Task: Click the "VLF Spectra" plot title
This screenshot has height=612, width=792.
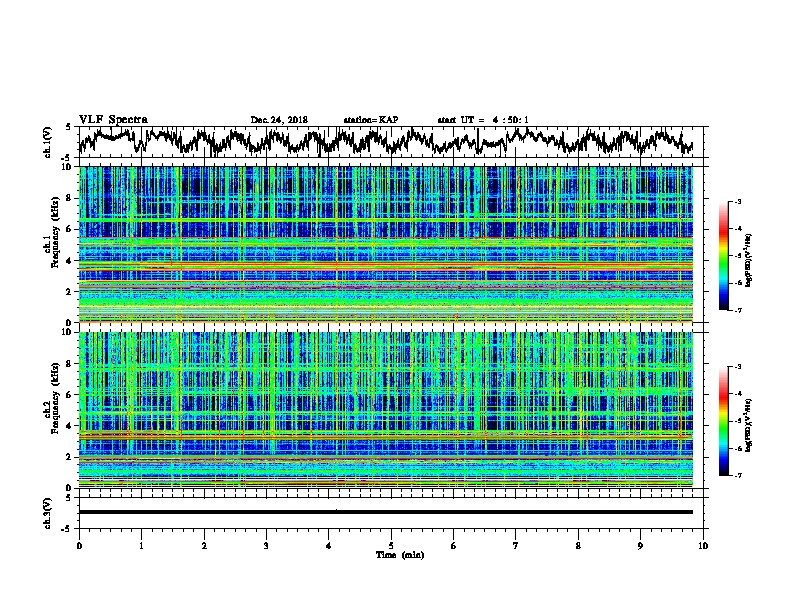Action: click(x=113, y=120)
